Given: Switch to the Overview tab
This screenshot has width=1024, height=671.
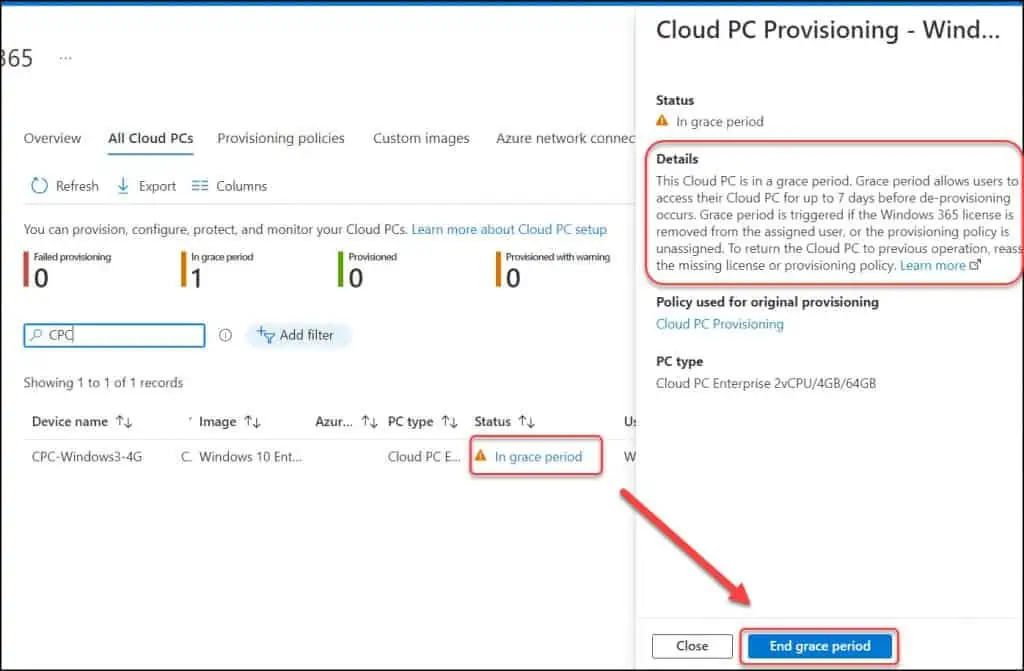Looking at the screenshot, I should pos(52,139).
